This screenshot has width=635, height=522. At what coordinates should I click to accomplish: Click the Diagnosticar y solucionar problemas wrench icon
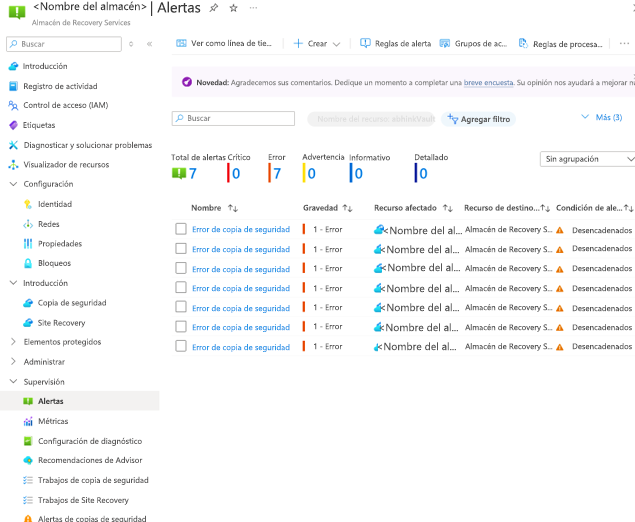[x=13, y=145]
